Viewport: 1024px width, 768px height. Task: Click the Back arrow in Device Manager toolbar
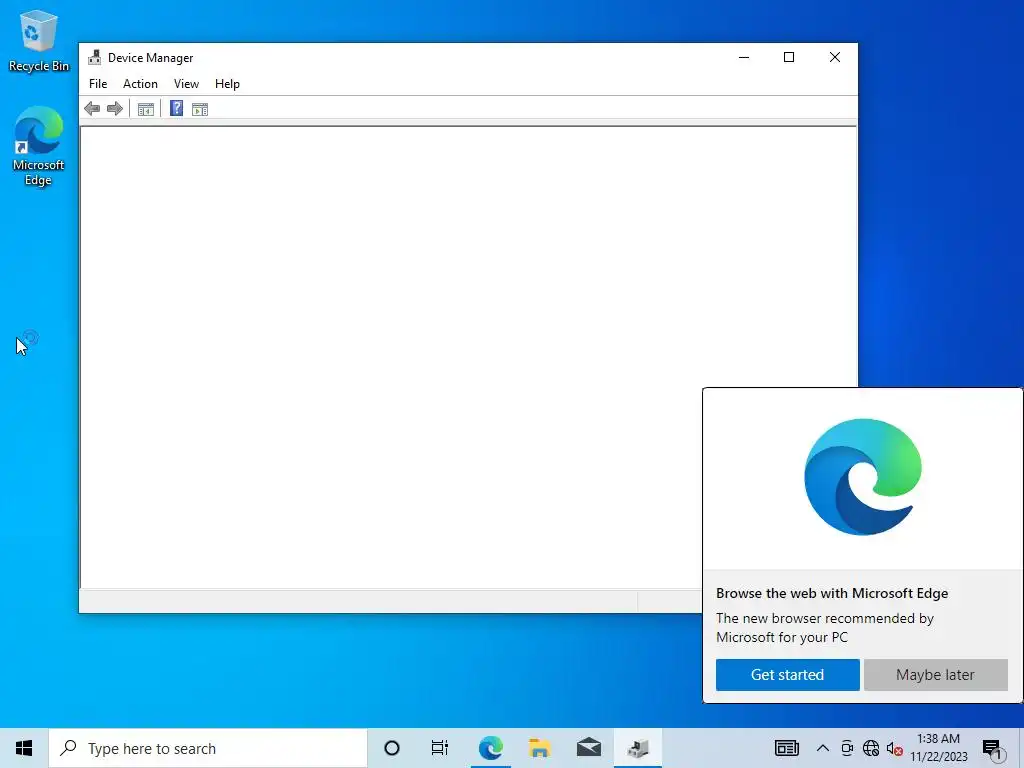(92, 109)
